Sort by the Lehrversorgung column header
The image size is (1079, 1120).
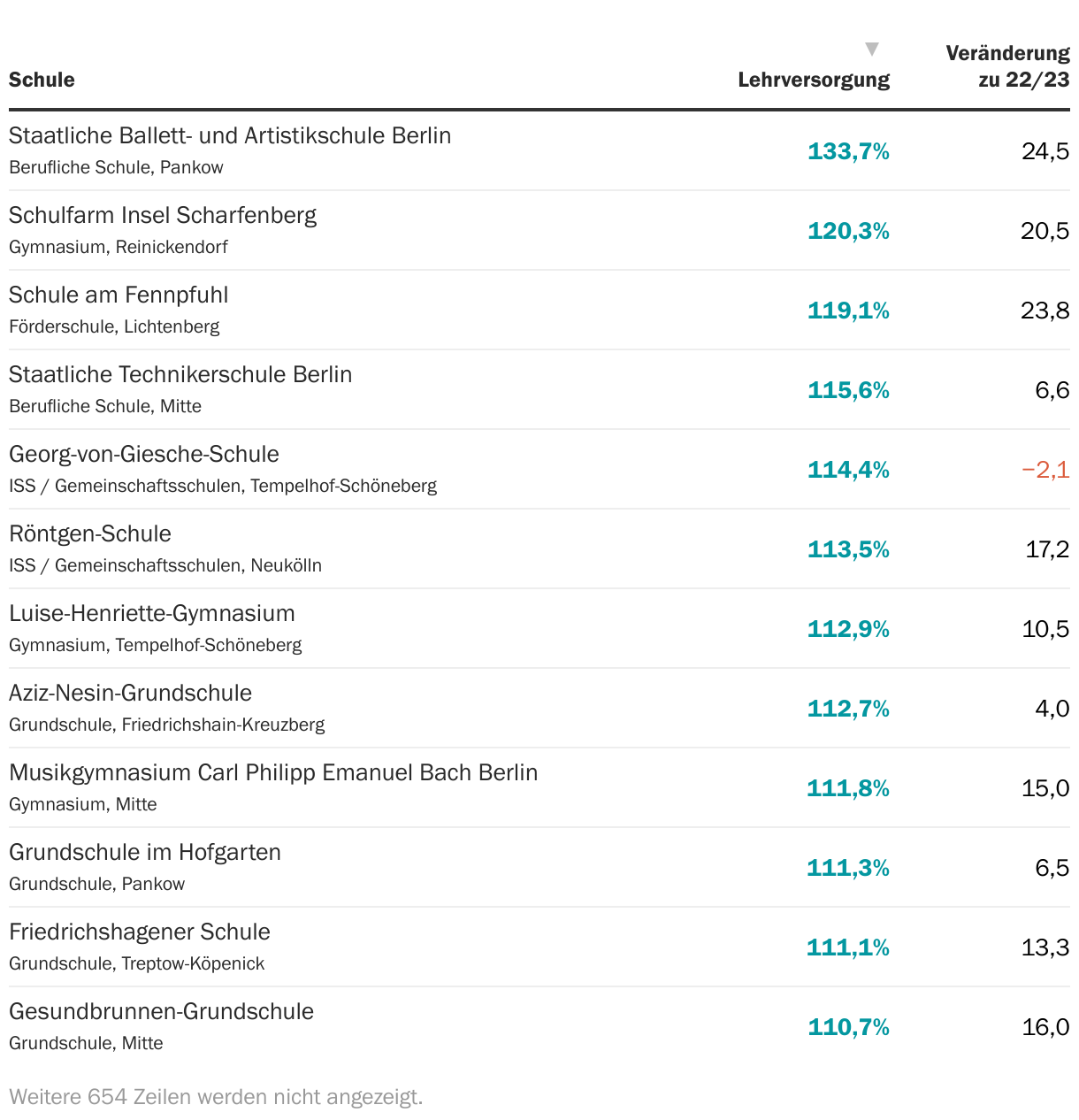click(x=814, y=80)
